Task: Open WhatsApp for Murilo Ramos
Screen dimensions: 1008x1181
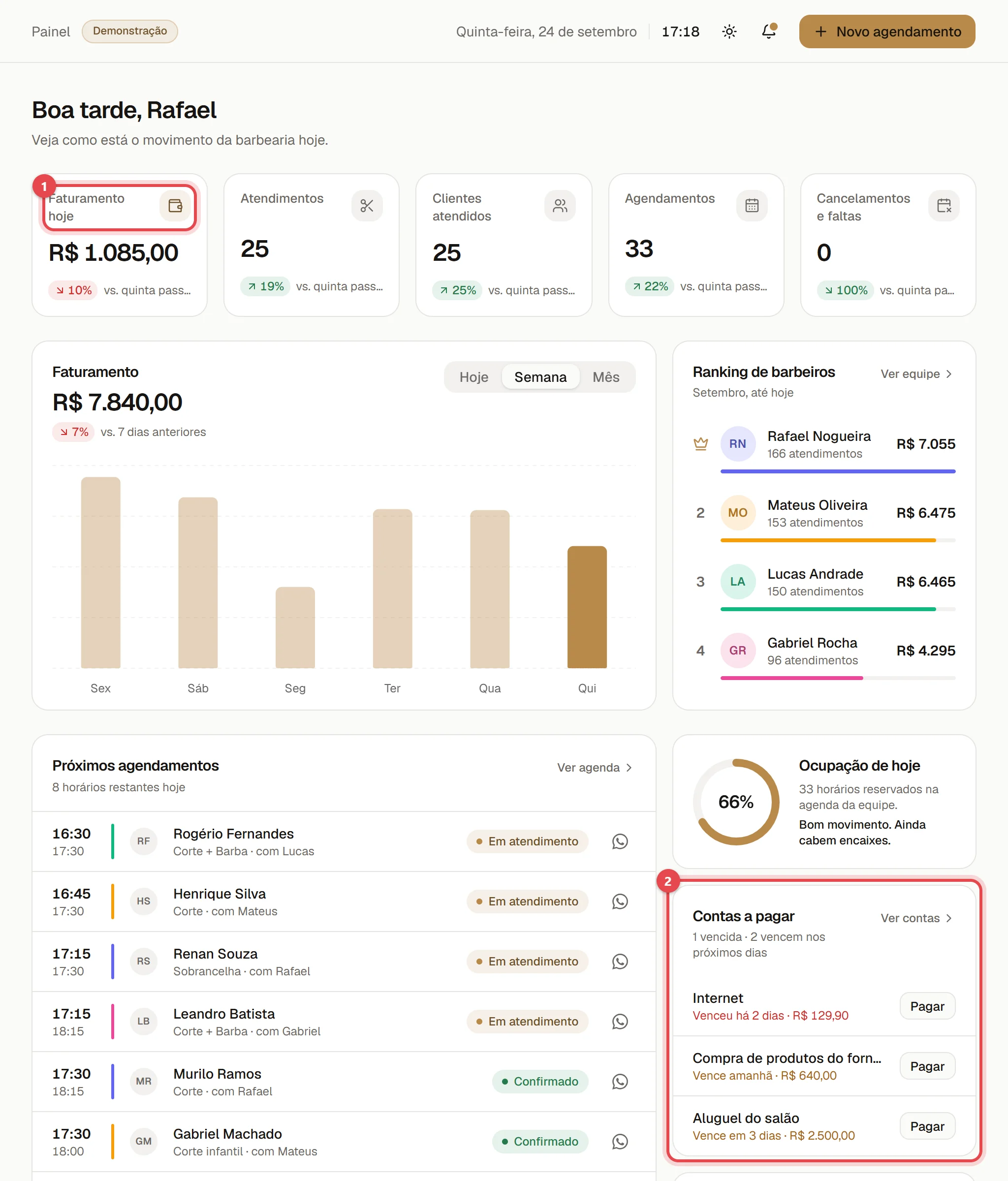Action: pyautogui.click(x=620, y=1082)
